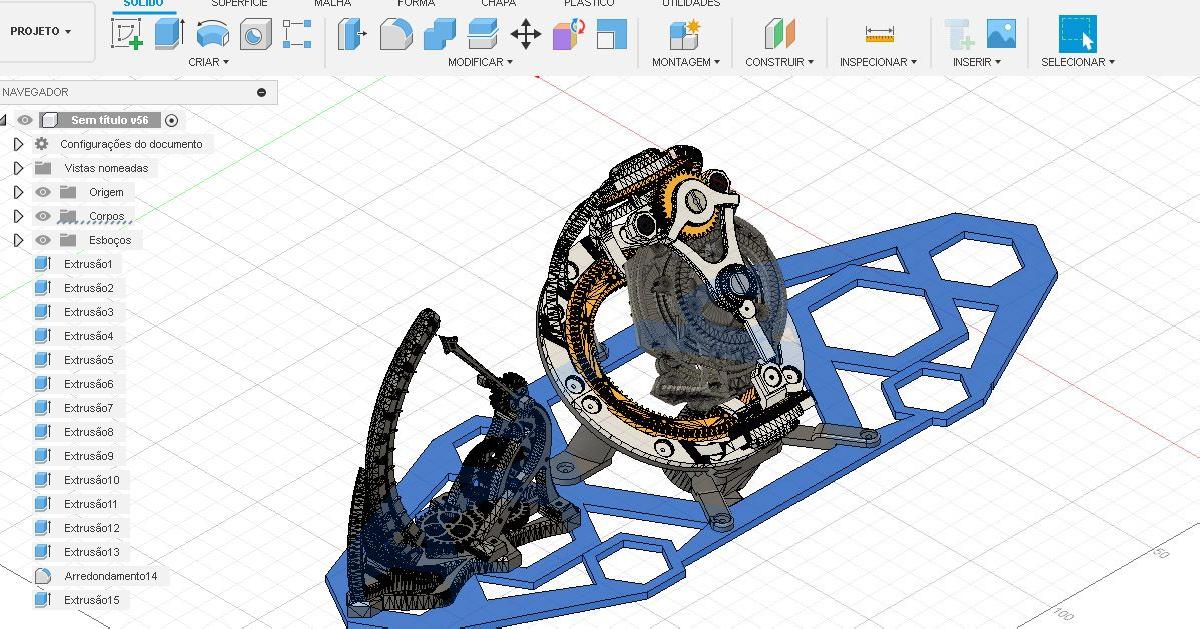Viewport: 1200px width, 629px height.
Task: Activate radio button beside Sem título v56
Action: 171,120
